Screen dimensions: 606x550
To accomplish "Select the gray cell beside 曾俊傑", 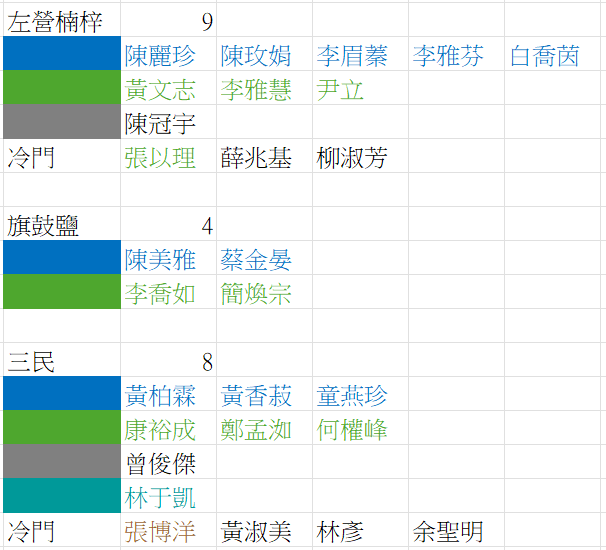I will [x=62, y=461].
